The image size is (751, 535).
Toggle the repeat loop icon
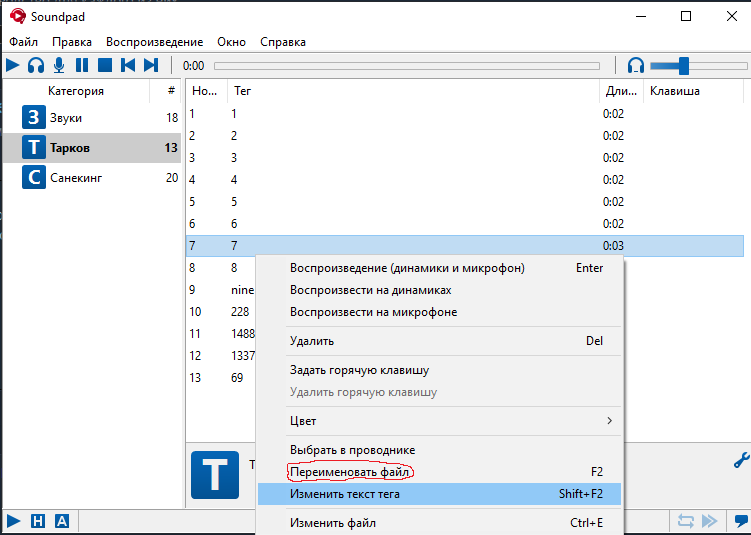(x=685, y=521)
